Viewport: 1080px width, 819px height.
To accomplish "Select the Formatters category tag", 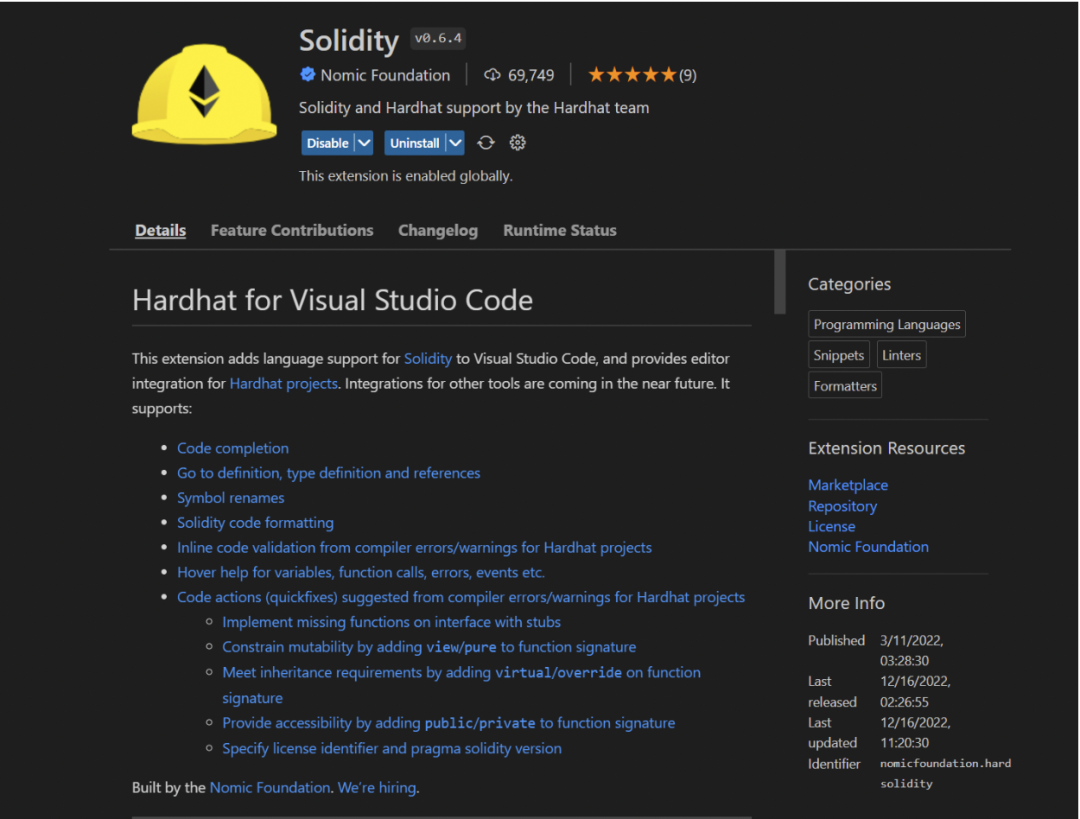I will [844, 386].
